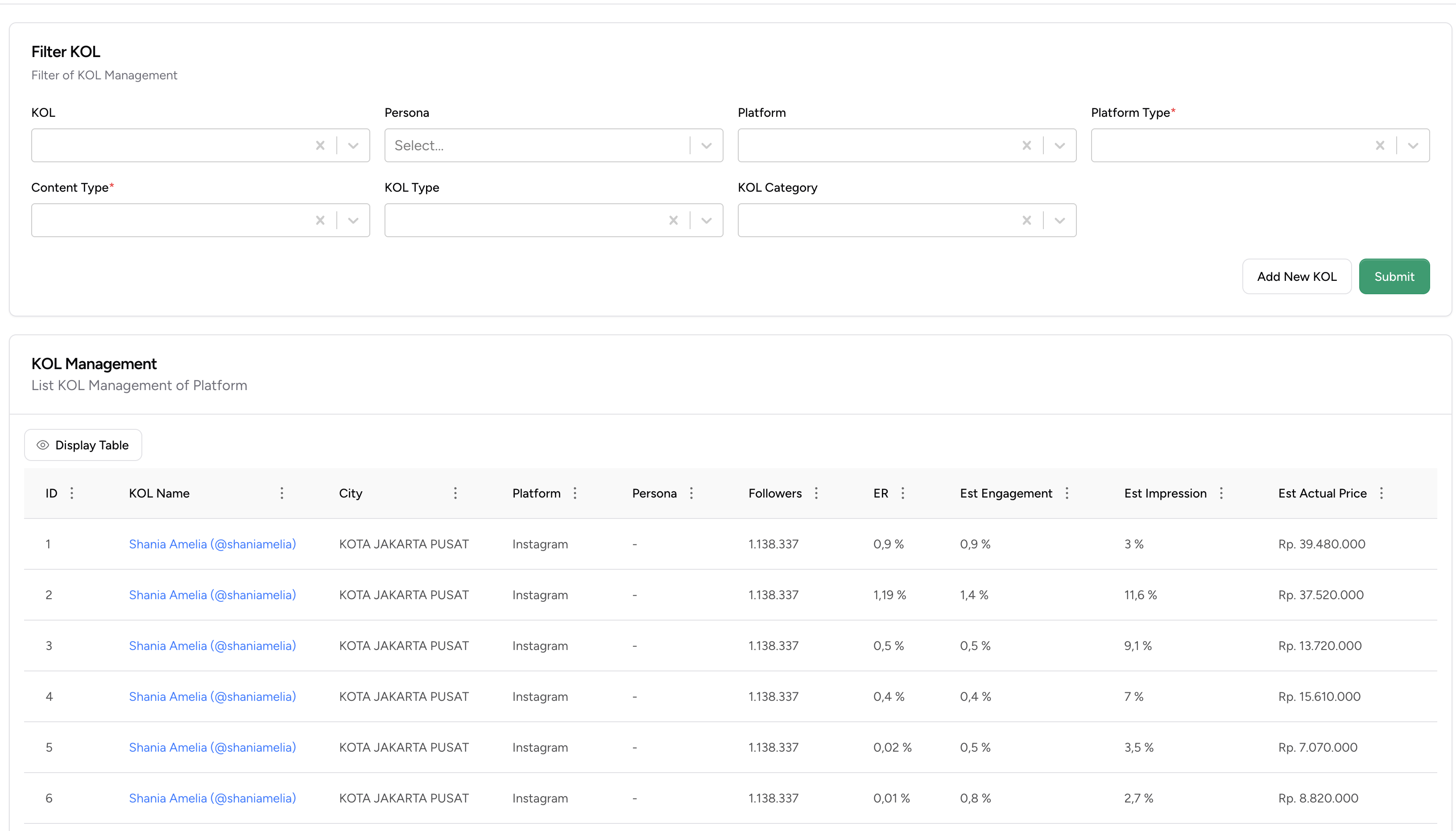Viewport: 1456px width, 831px height.
Task: Expand the KOL Type dropdown arrow
Action: pos(706,220)
